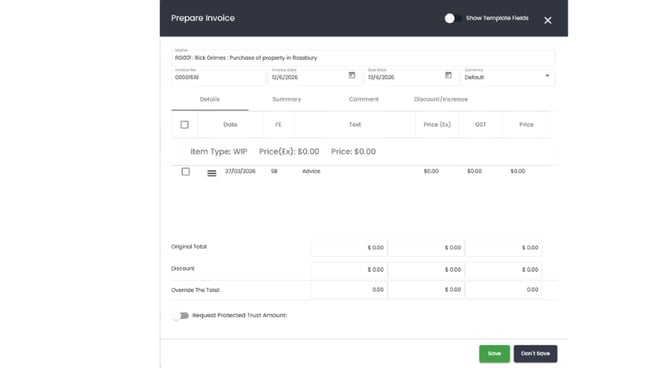Click the Date column header
Image resolution: width=670 pixels, height=368 pixels.
pos(230,124)
